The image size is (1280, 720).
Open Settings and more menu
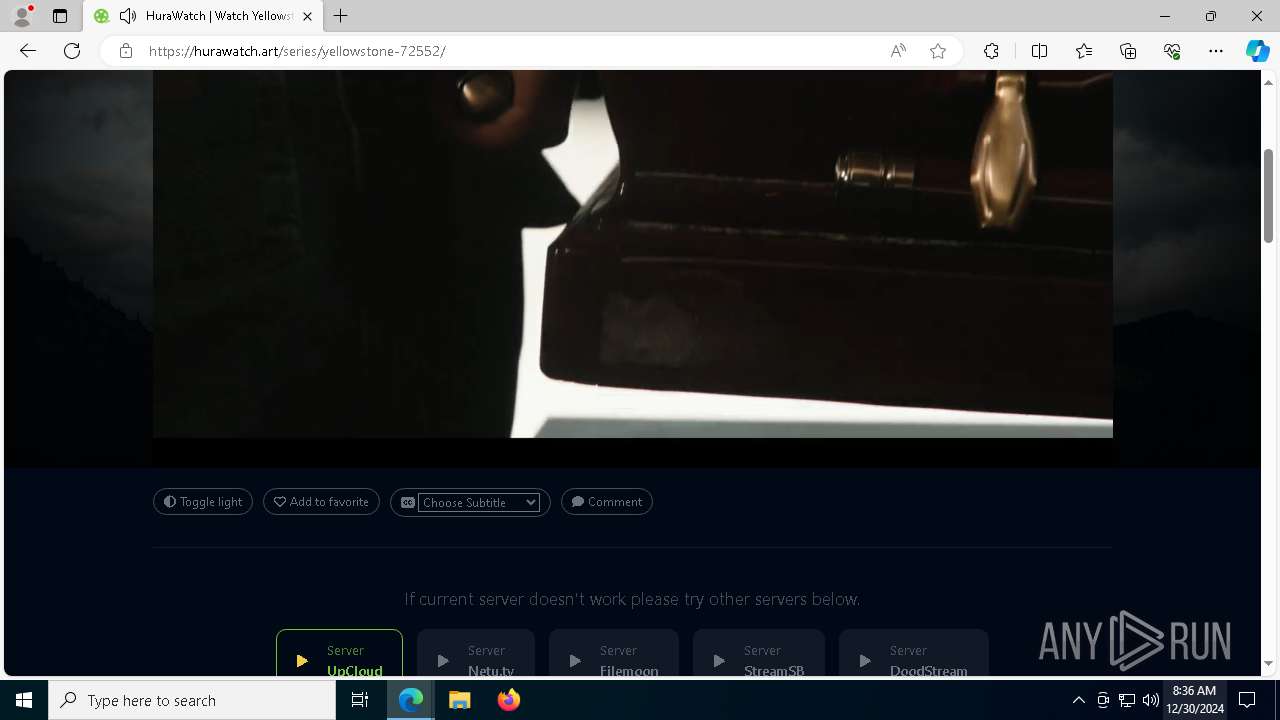click(x=1216, y=51)
